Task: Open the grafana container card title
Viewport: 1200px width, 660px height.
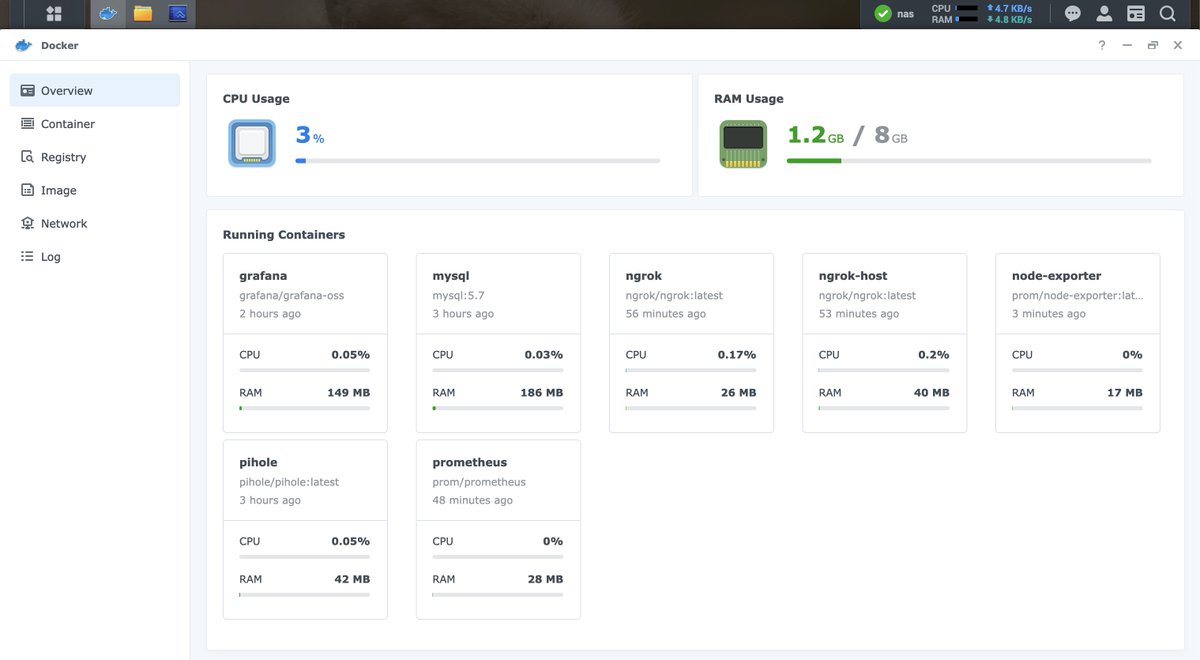Action: (x=263, y=276)
